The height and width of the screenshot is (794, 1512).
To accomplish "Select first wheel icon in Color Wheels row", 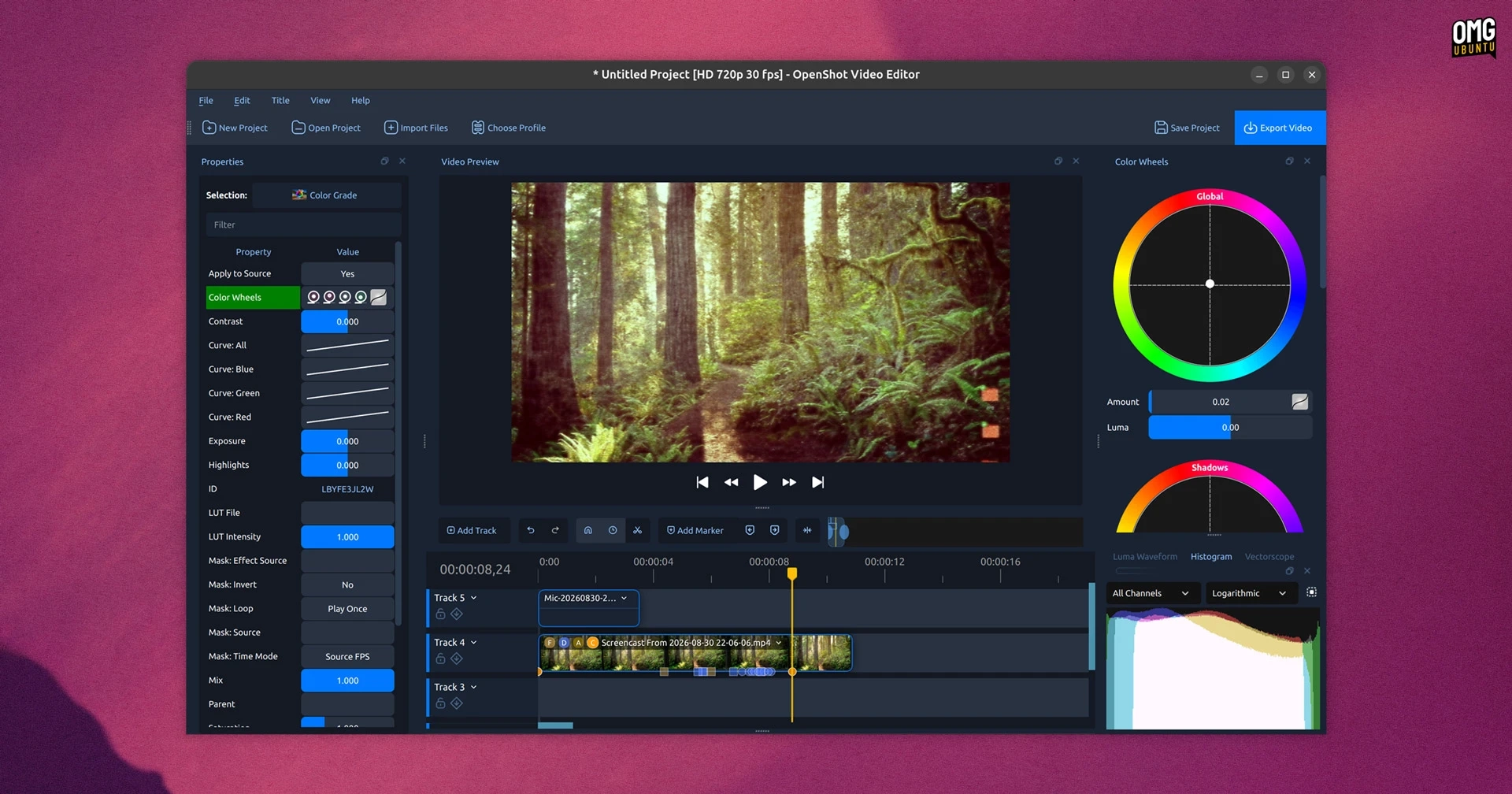I will click(x=313, y=297).
